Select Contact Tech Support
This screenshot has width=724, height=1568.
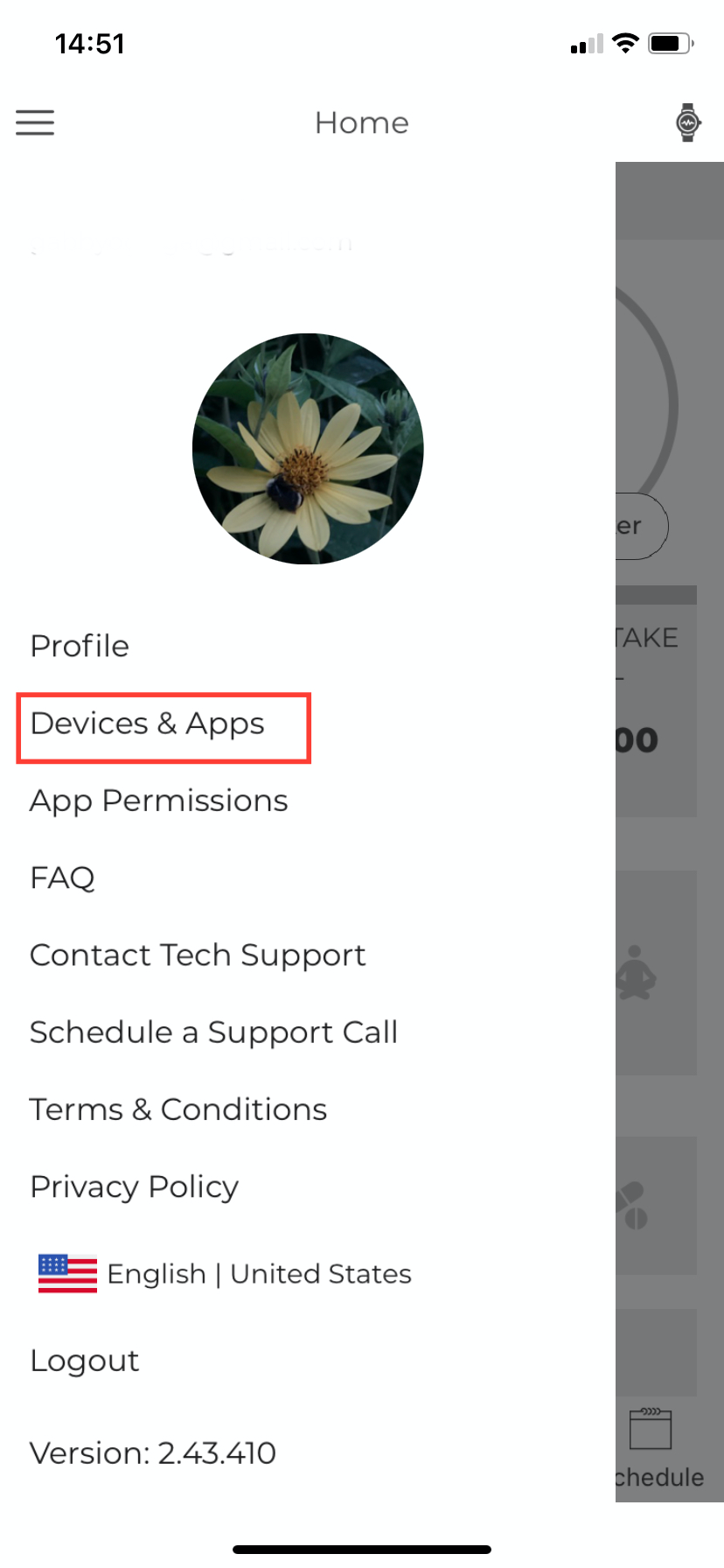pyautogui.click(x=198, y=955)
